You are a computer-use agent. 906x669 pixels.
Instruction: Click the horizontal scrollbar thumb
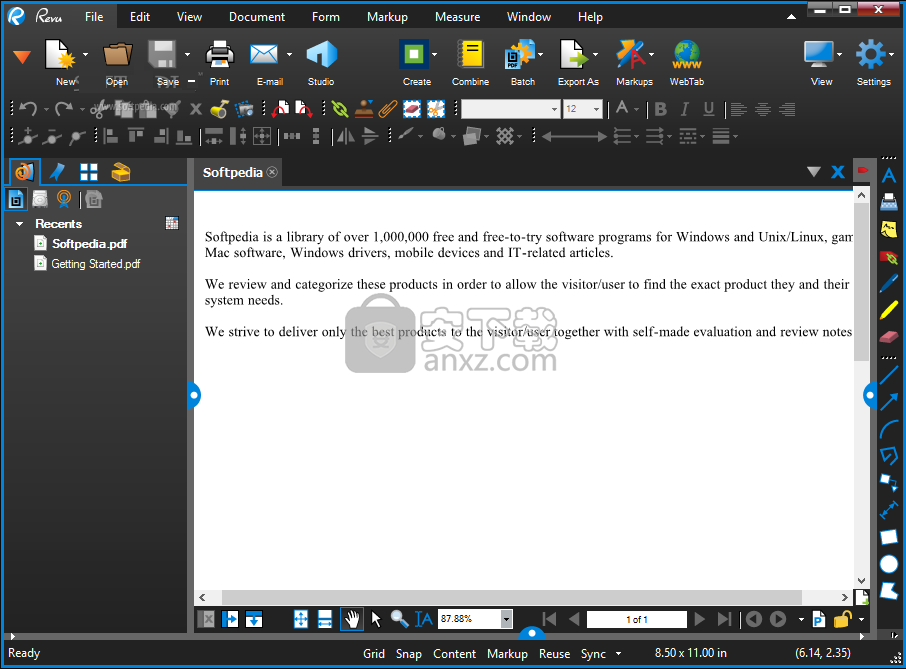[512, 597]
